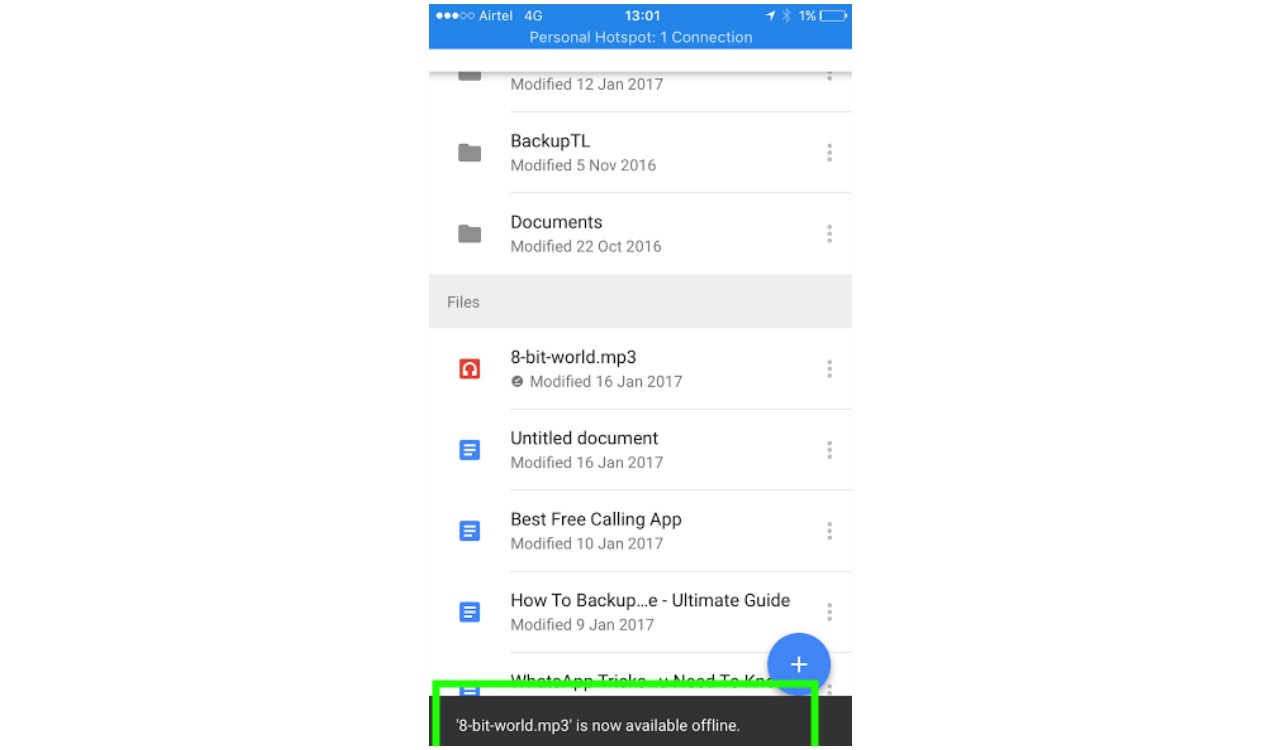
Task: Tap the 8-bit-world.mp3 audio file icon
Action: (x=469, y=369)
